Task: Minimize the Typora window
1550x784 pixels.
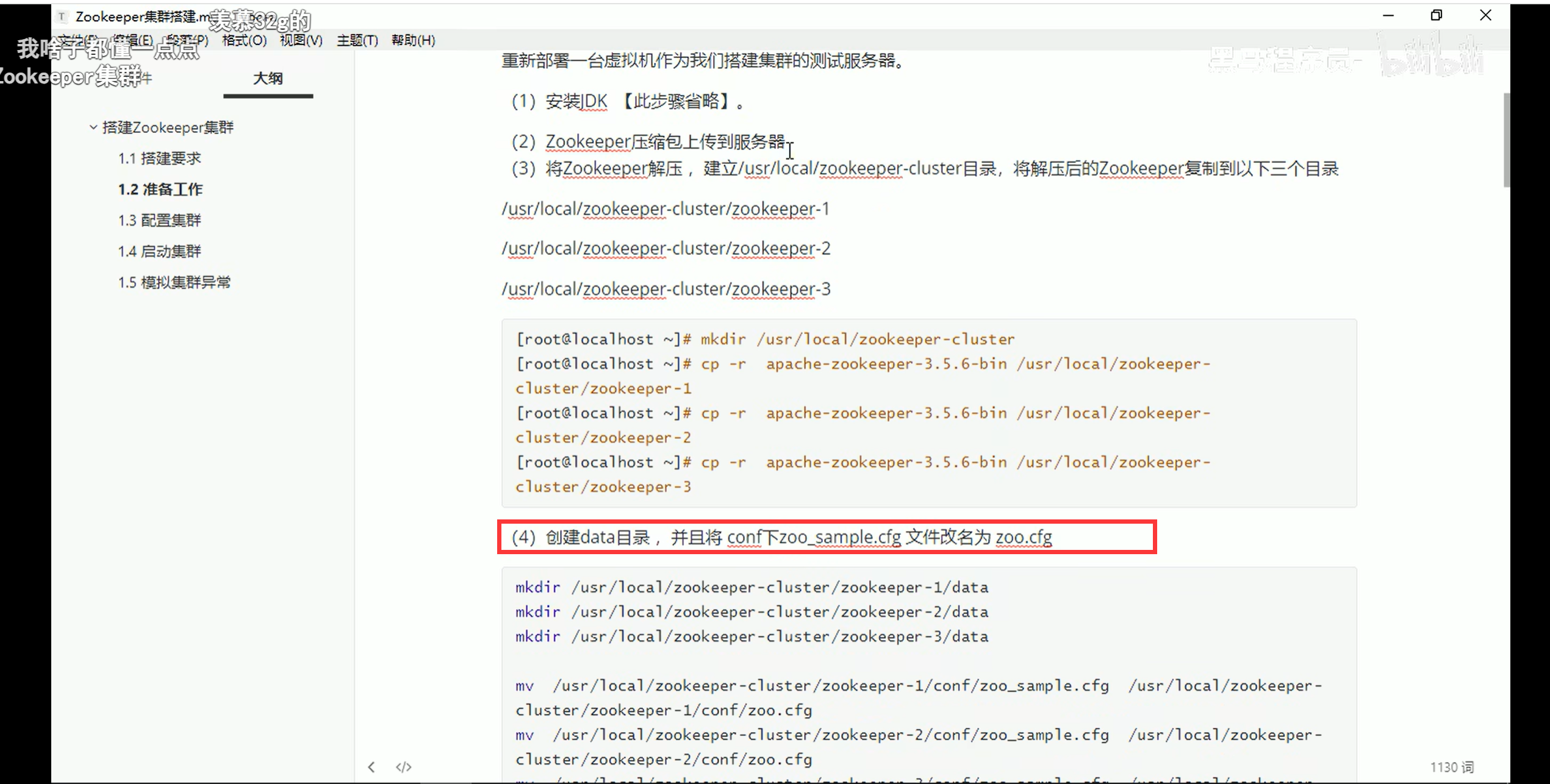Action: (x=1388, y=15)
